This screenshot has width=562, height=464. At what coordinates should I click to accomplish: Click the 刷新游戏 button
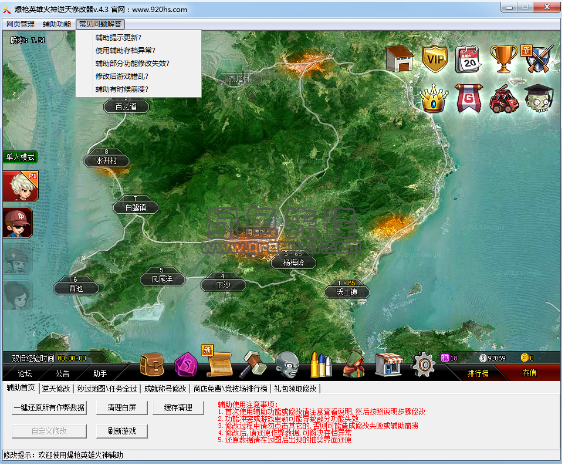[122, 431]
